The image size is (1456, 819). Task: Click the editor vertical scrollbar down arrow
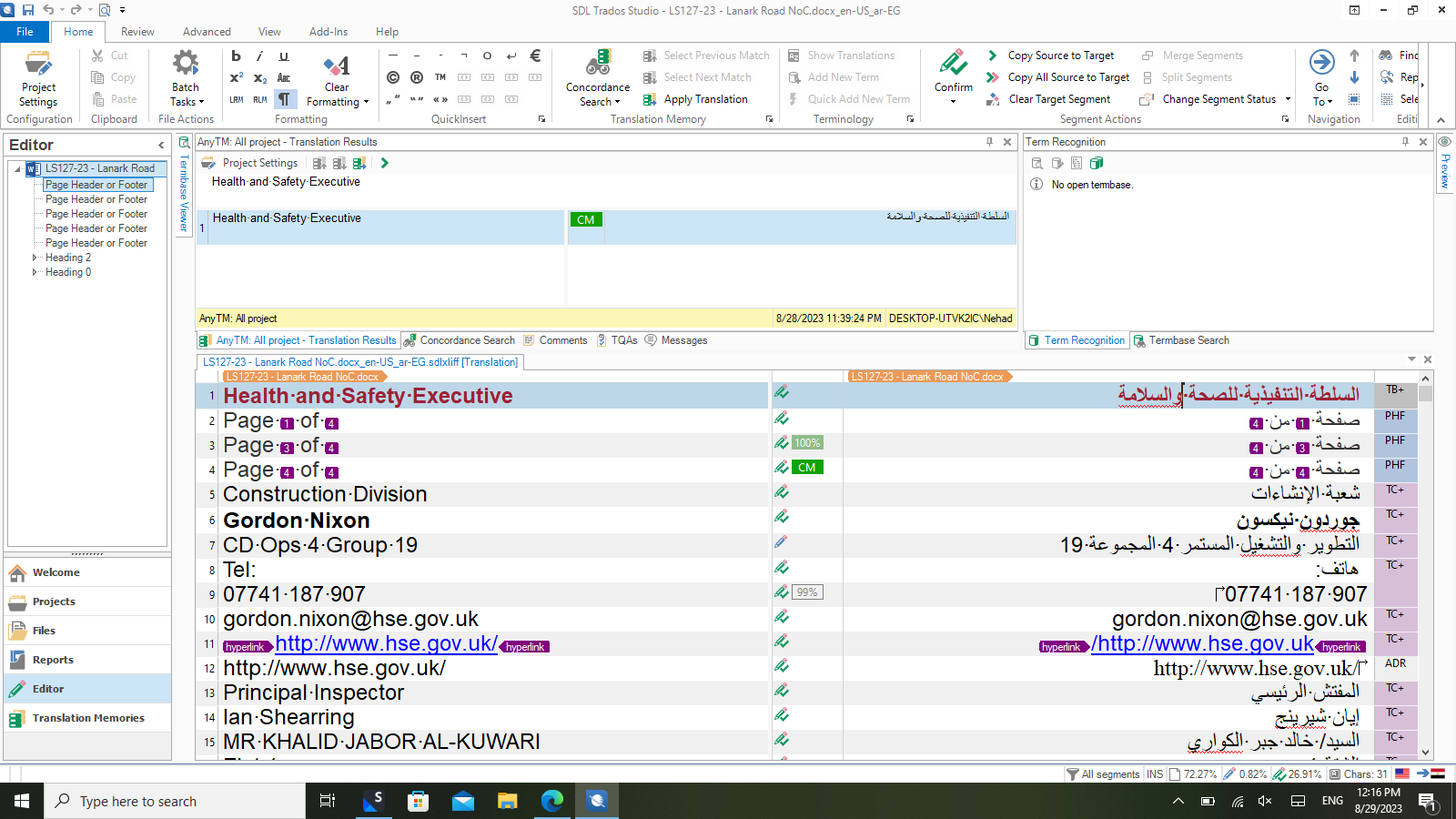[x=1425, y=753]
